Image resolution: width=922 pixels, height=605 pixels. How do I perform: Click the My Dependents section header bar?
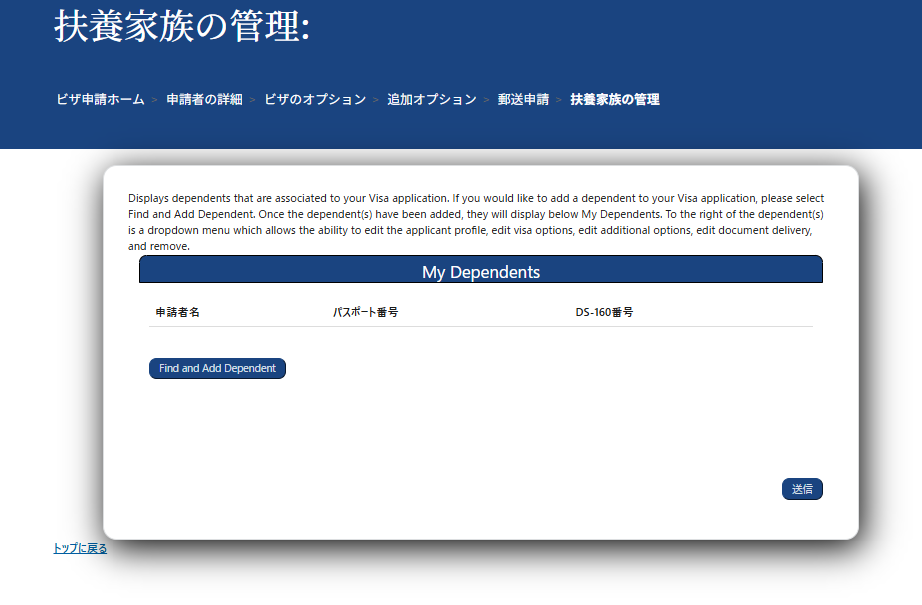click(480, 270)
